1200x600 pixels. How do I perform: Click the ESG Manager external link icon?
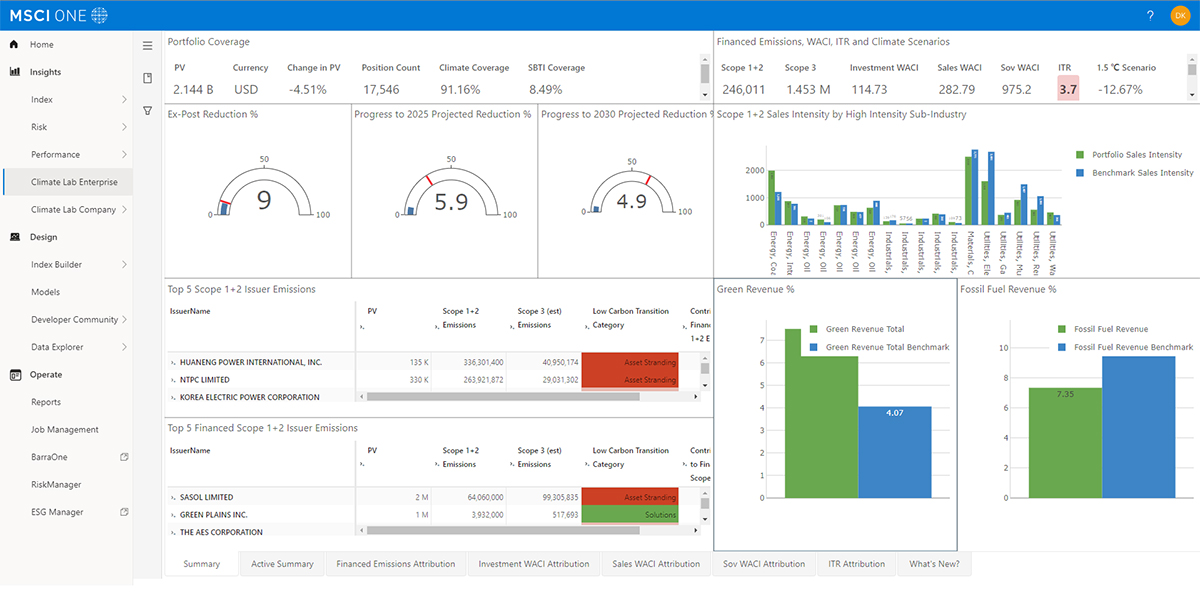pos(124,512)
